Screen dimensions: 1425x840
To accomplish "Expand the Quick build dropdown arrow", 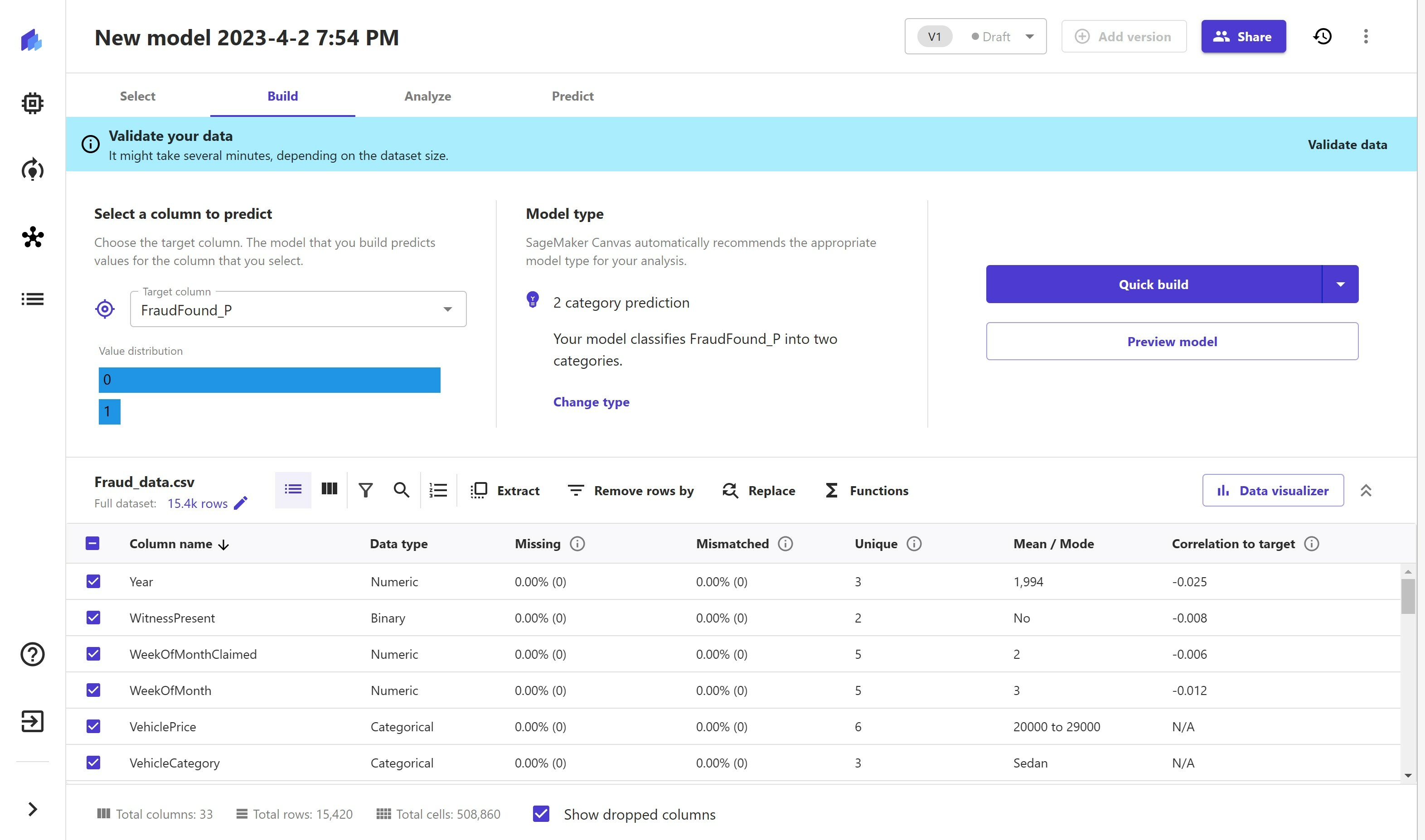I will (x=1340, y=284).
